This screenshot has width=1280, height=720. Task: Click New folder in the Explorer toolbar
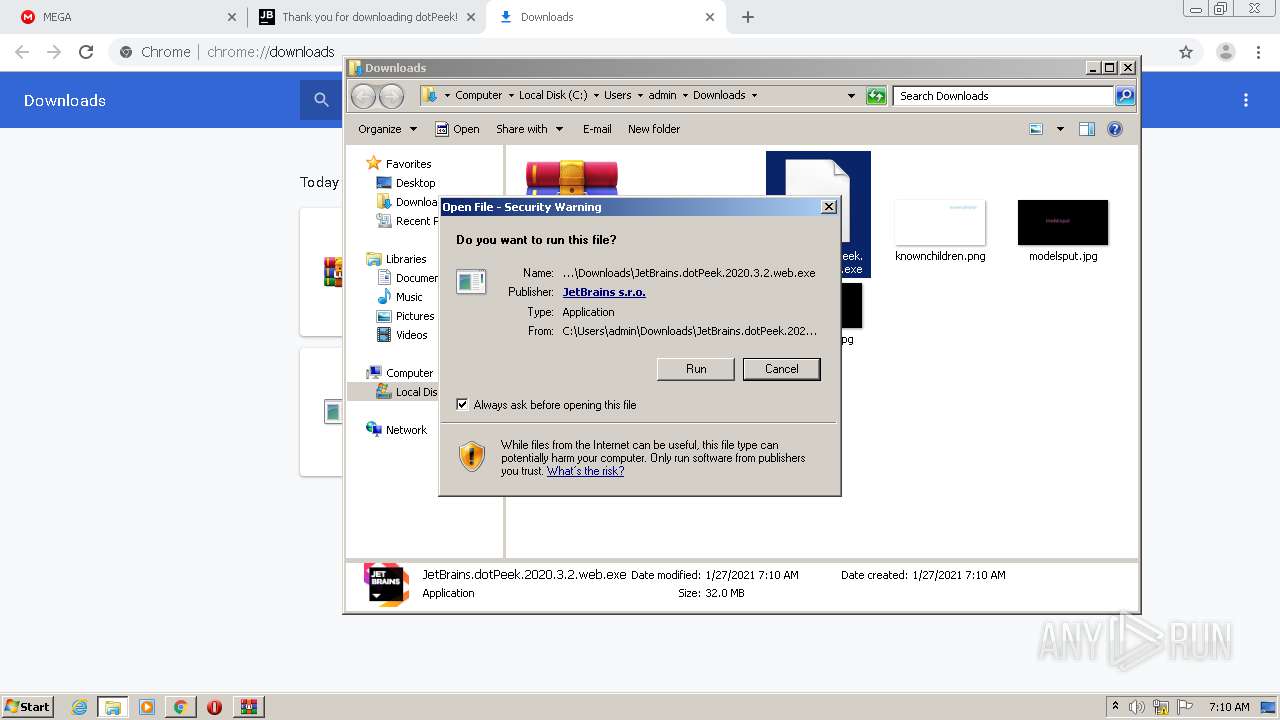(x=654, y=129)
